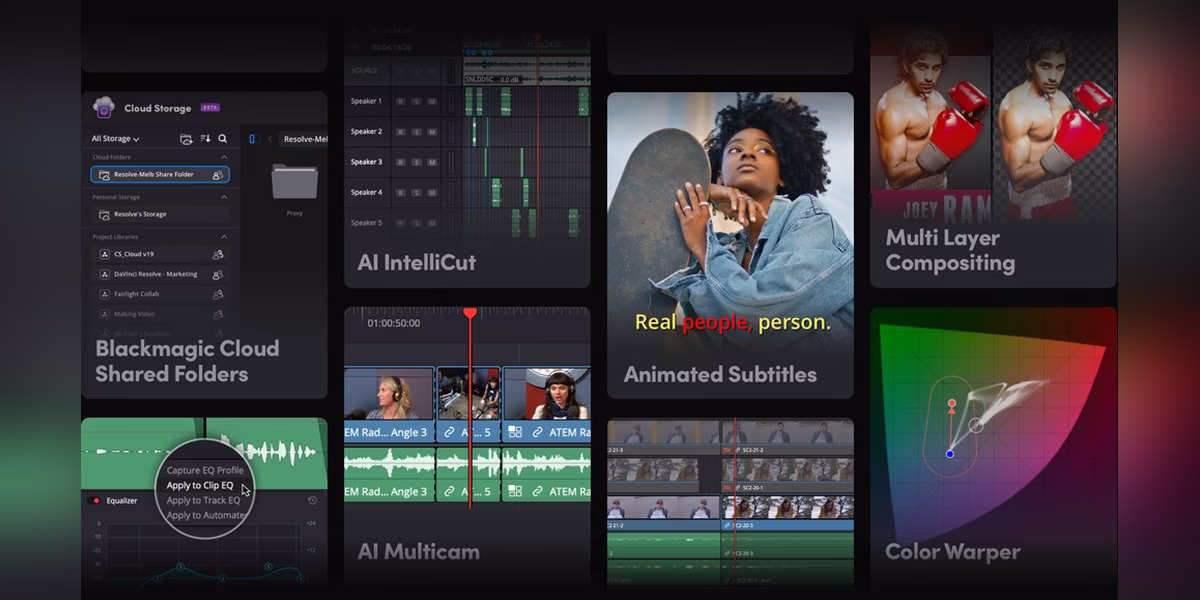The height and width of the screenshot is (600, 1200).
Task: Open the DaVinci Resolve - Marketing library
Action: point(160,274)
